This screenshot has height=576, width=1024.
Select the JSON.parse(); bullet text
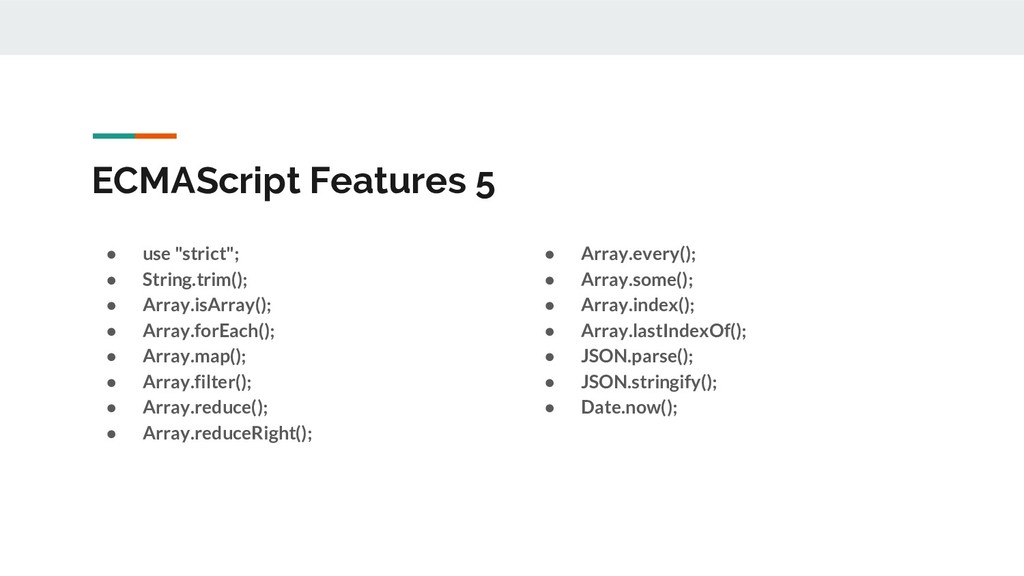pos(637,356)
